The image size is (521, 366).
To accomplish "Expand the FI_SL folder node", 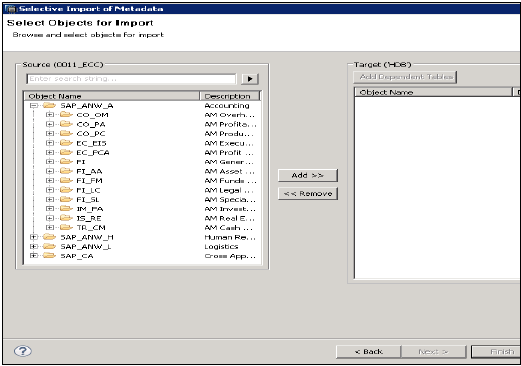I will click(x=50, y=199).
